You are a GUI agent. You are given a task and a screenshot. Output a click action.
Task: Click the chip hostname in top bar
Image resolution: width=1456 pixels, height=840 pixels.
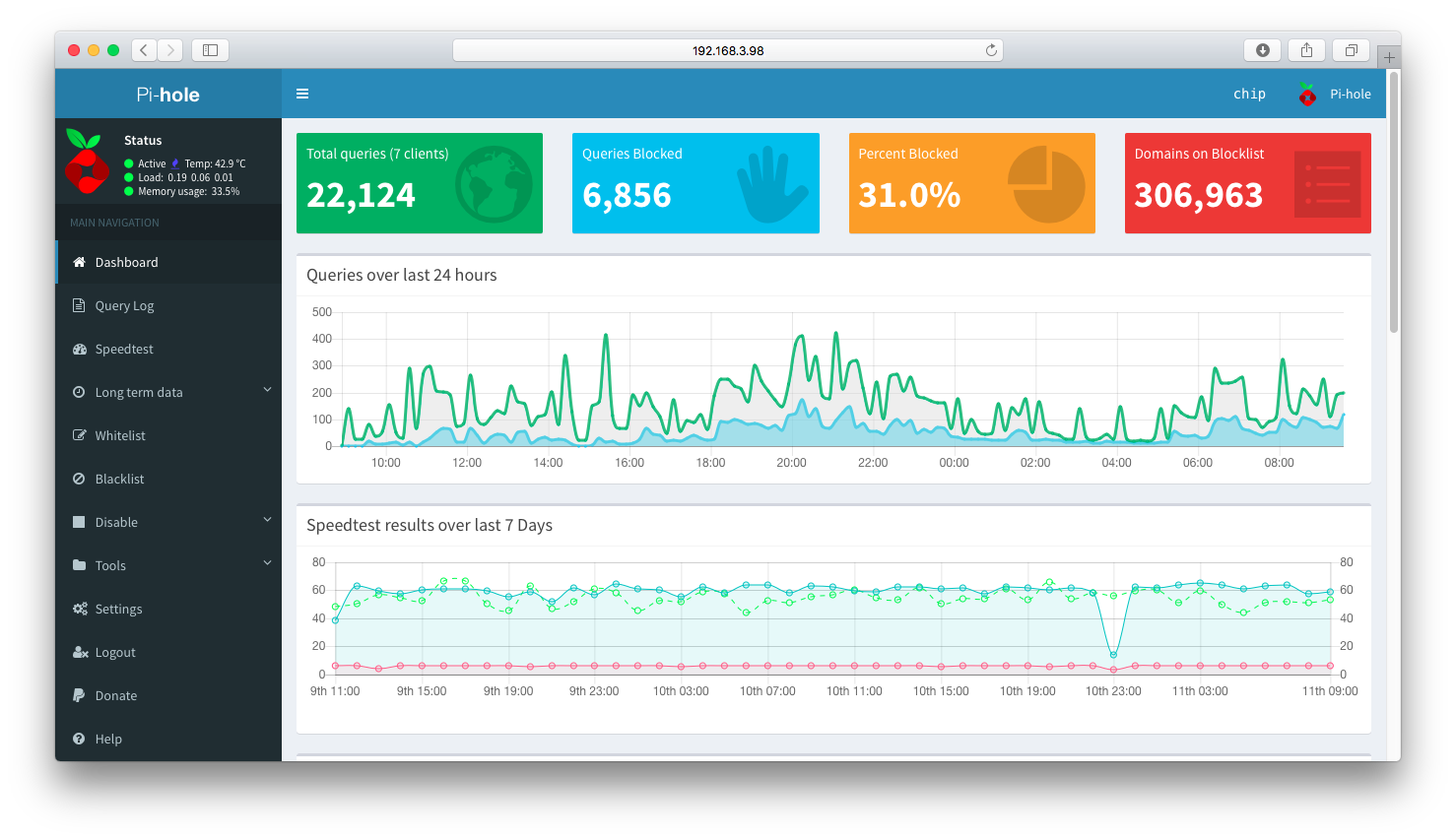[1249, 94]
